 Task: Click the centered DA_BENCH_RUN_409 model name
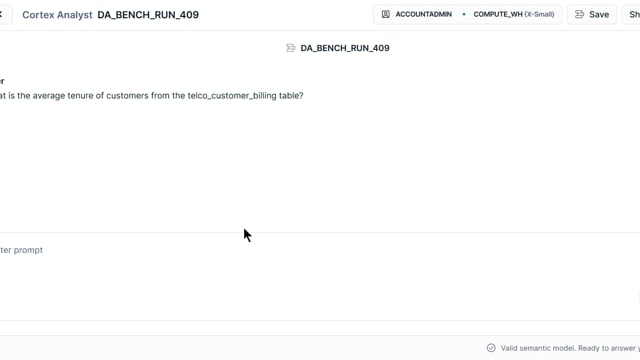pos(345,48)
